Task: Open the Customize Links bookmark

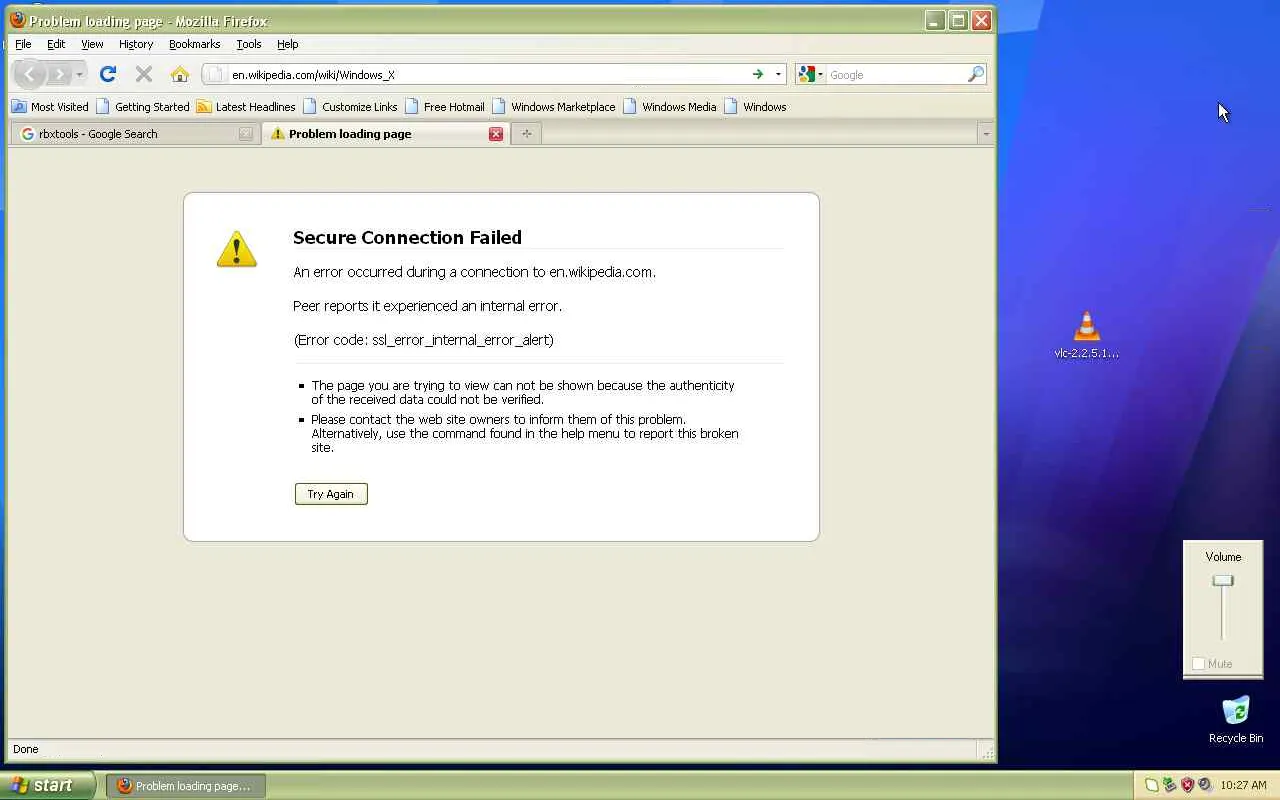Action: point(350,107)
